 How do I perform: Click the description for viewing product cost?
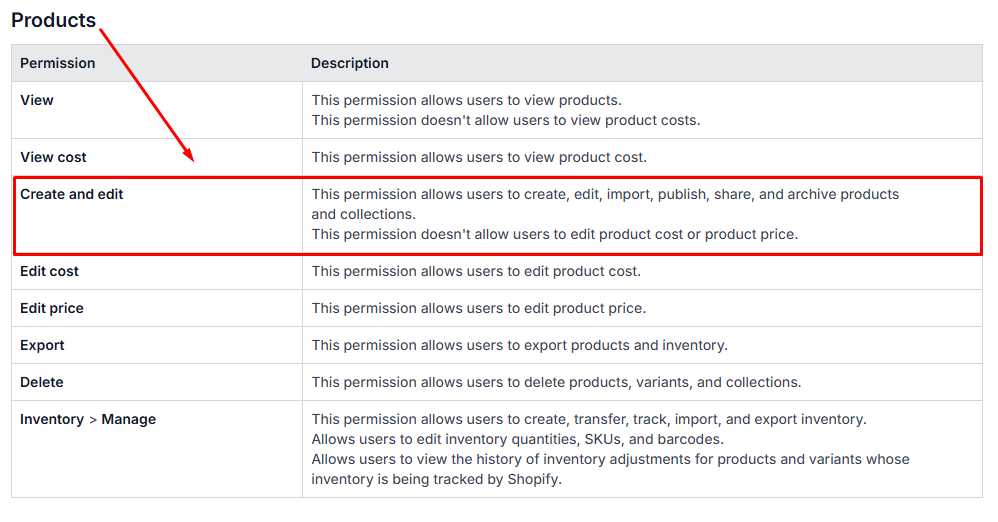pos(479,157)
